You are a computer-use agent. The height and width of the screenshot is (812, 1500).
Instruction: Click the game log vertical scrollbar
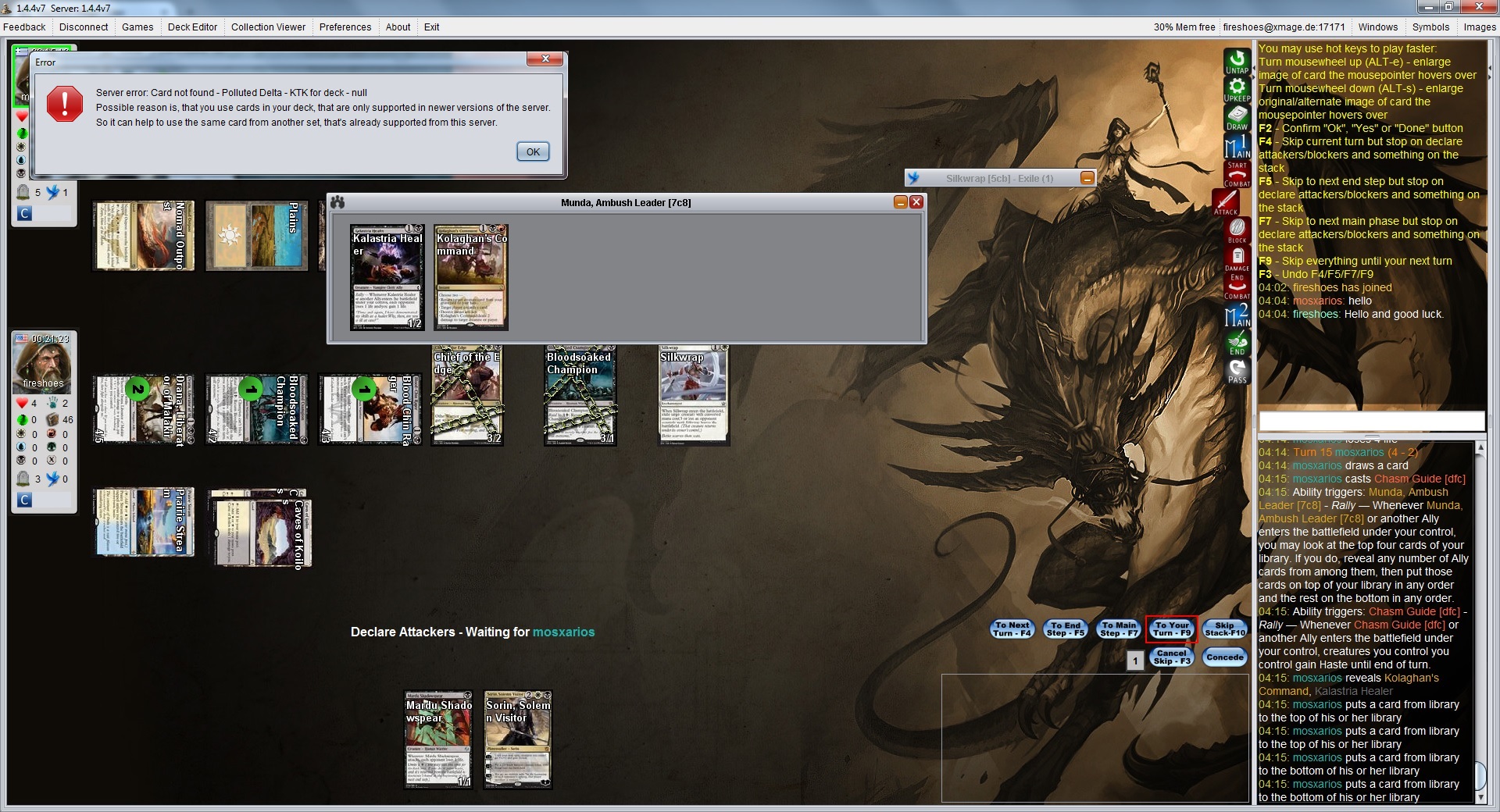coord(1480,621)
